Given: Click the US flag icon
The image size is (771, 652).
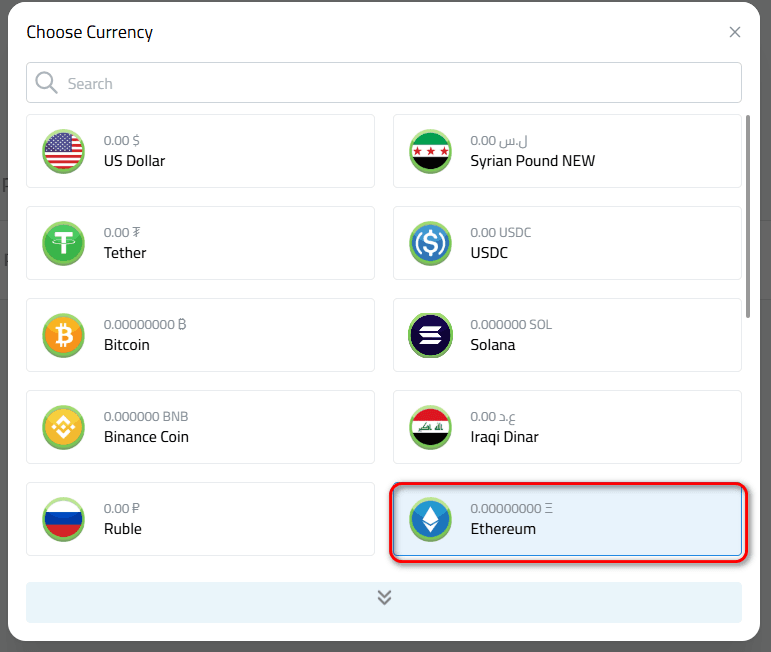Looking at the screenshot, I should point(63,151).
